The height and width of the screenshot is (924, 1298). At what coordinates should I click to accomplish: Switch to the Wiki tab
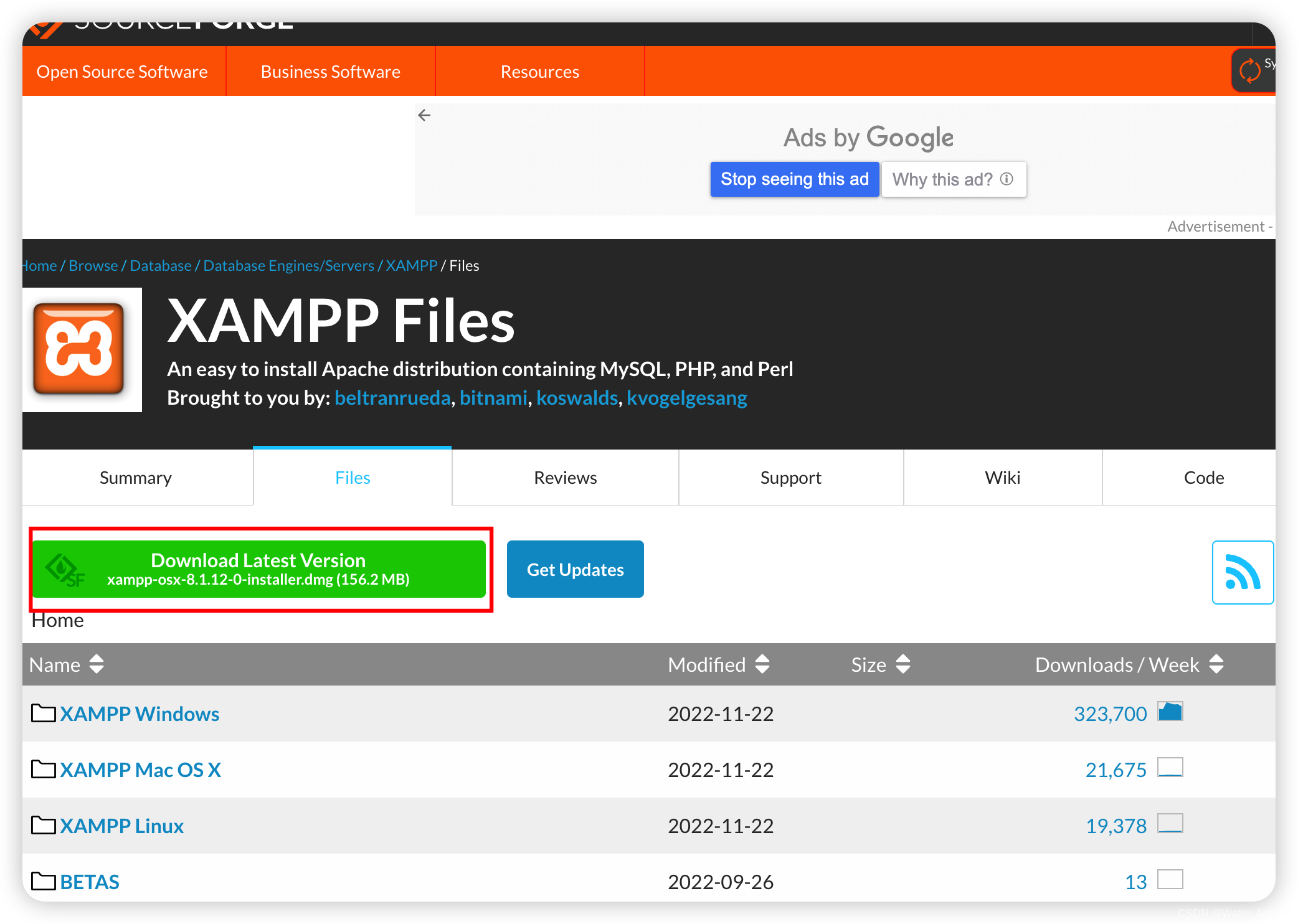(1002, 478)
